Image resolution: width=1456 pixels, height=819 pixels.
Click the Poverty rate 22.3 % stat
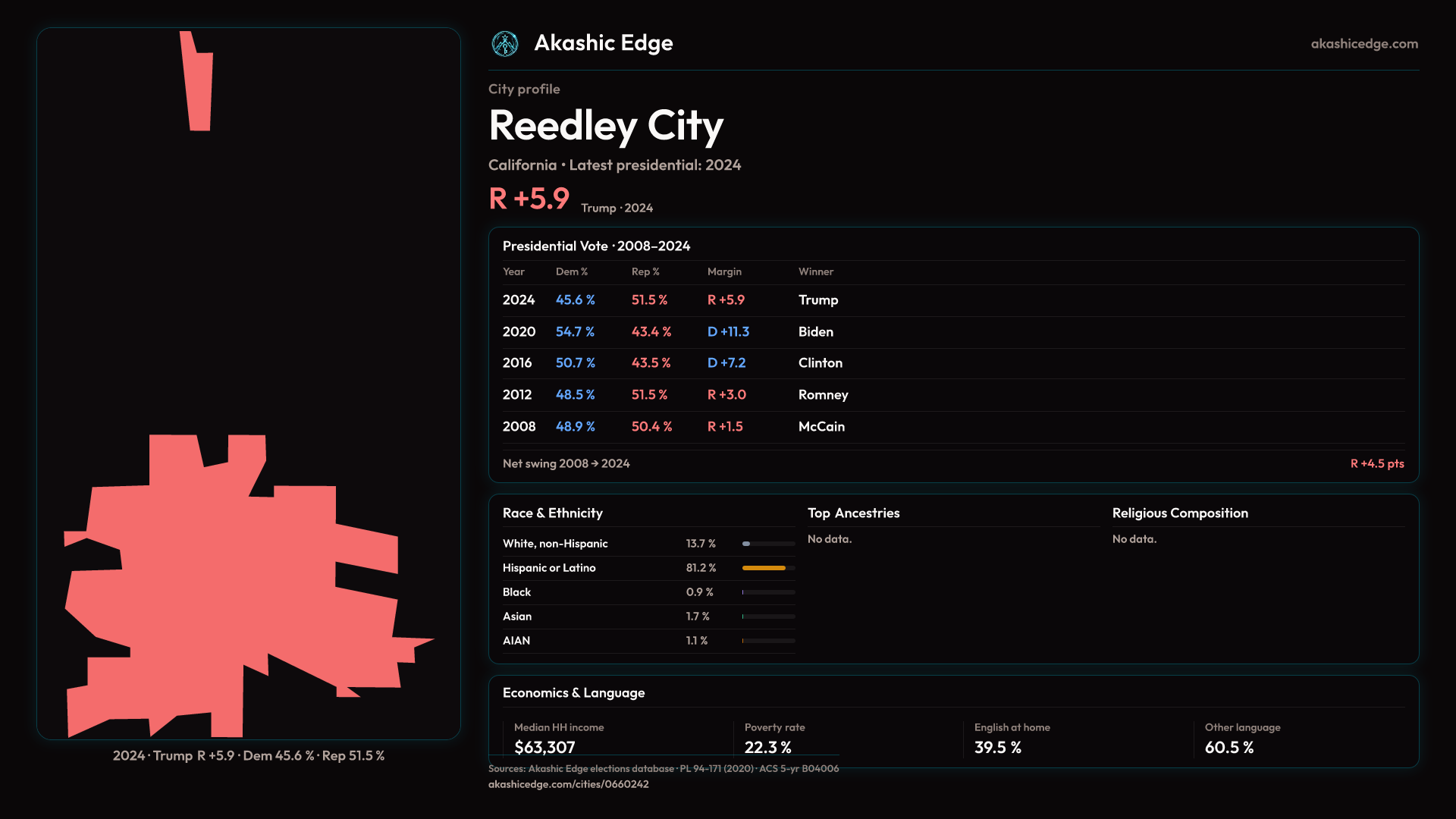767,747
